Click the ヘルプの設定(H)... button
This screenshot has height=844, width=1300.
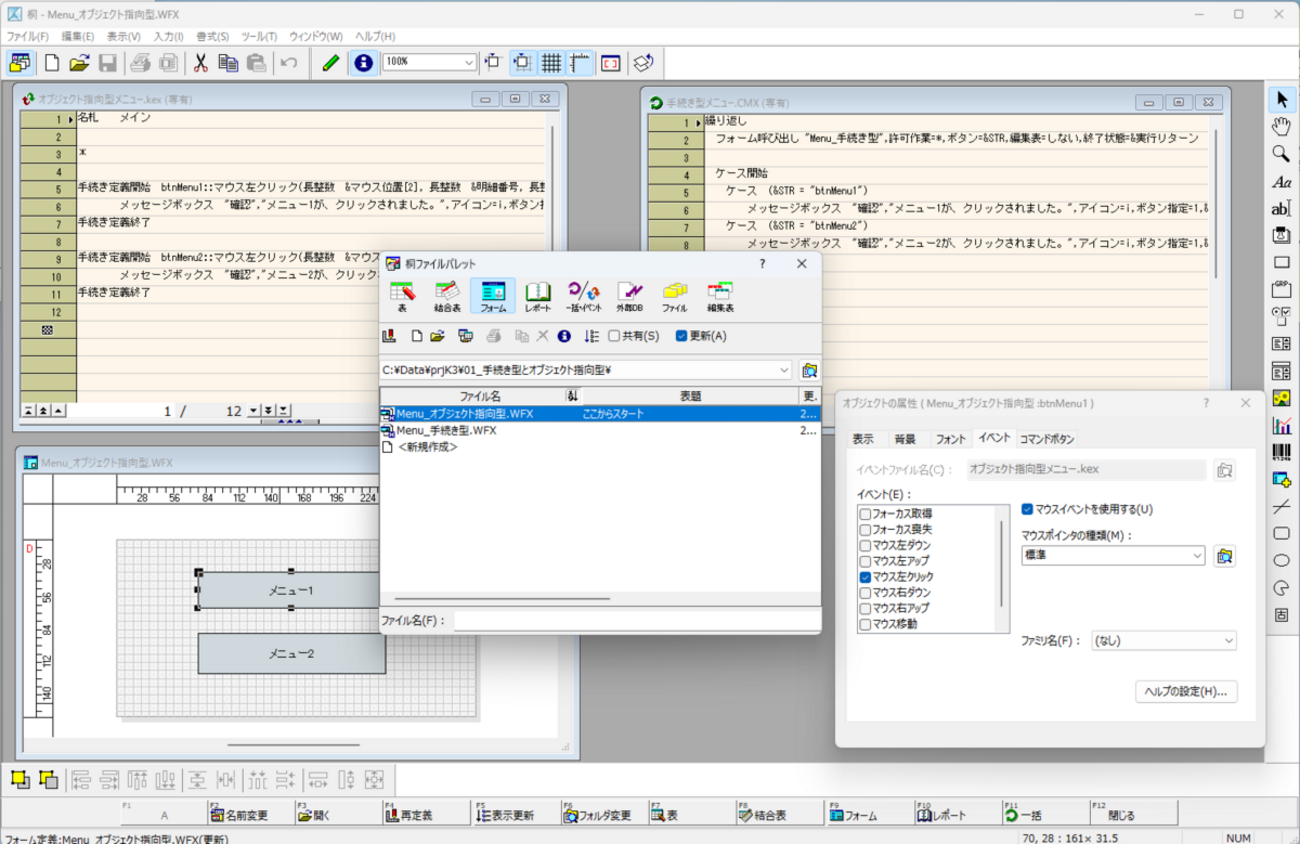1186,691
